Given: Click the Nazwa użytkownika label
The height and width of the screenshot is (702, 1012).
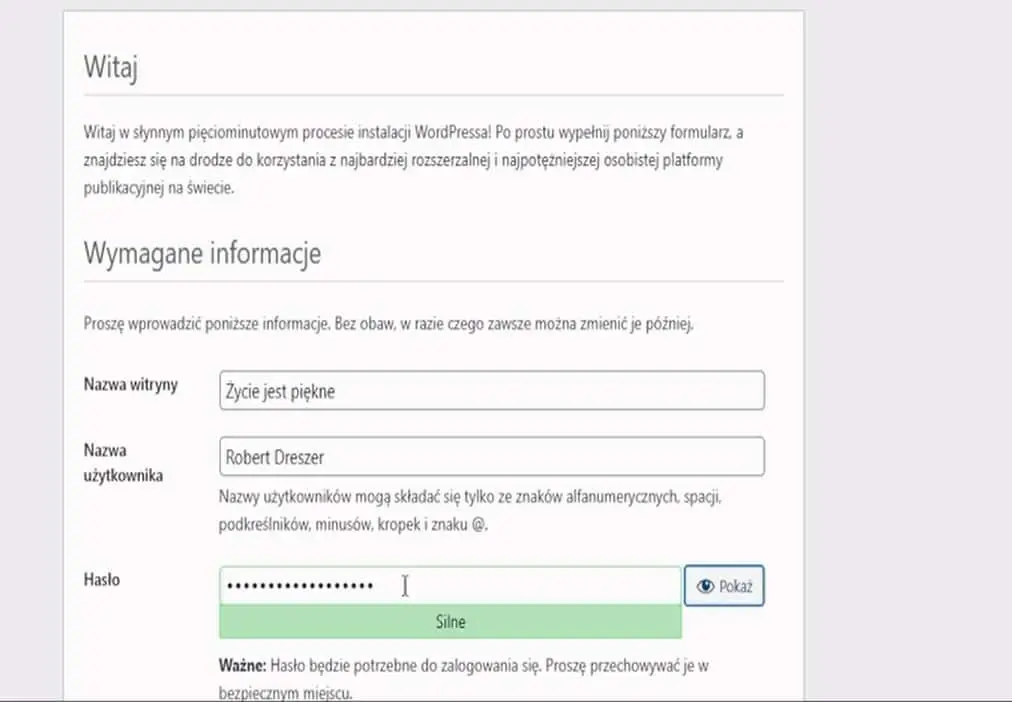Looking at the screenshot, I should pyautogui.click(x=122, y=463).
